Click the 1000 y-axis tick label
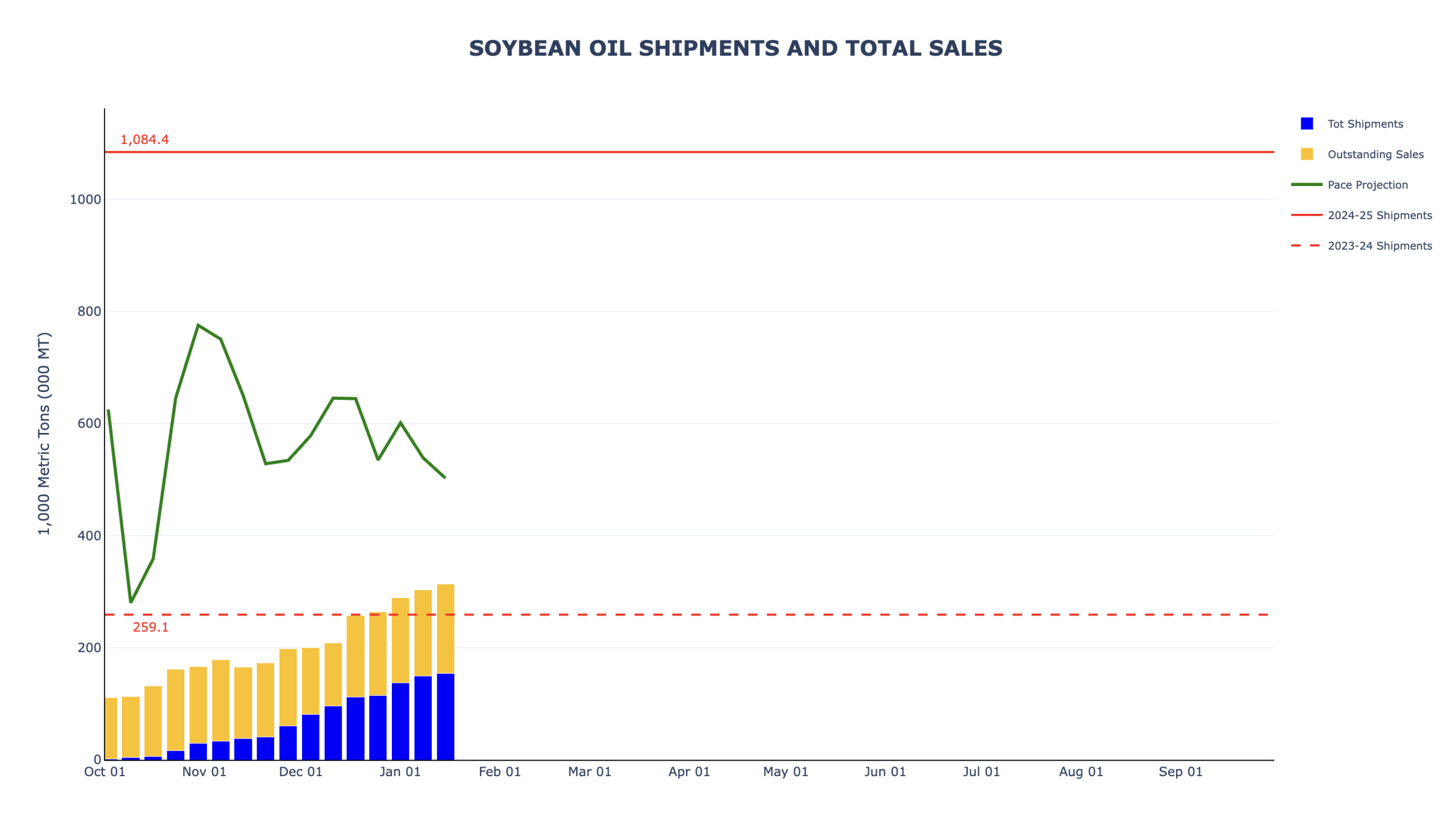The image size is (1456, 825). coord(85,200)
